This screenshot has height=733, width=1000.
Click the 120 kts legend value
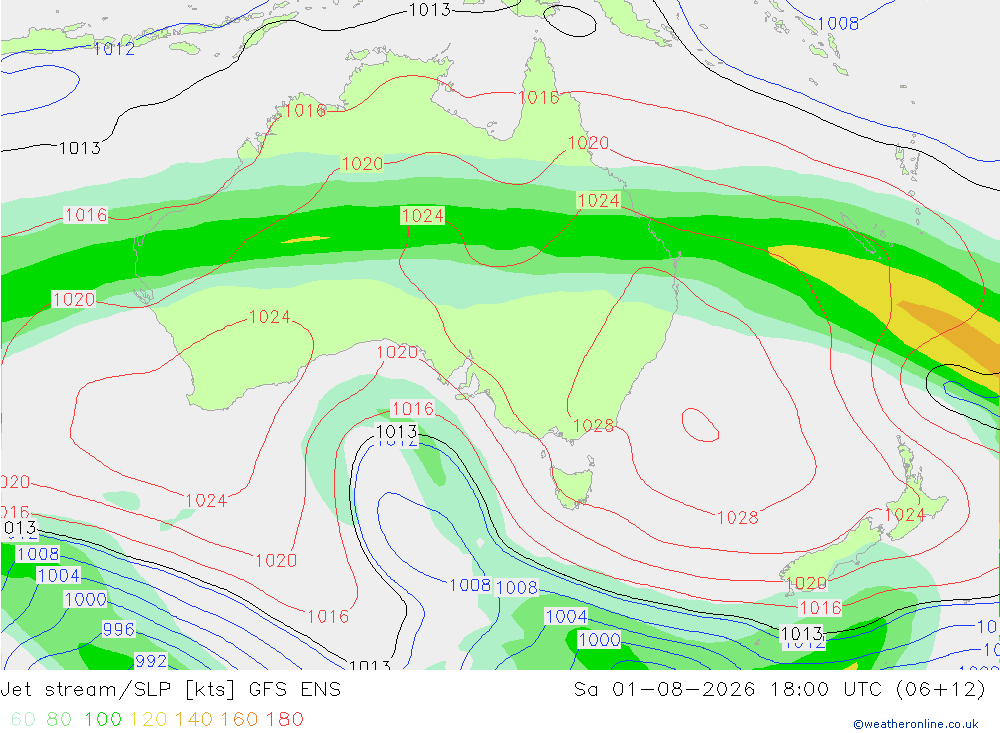pos(148,720)
